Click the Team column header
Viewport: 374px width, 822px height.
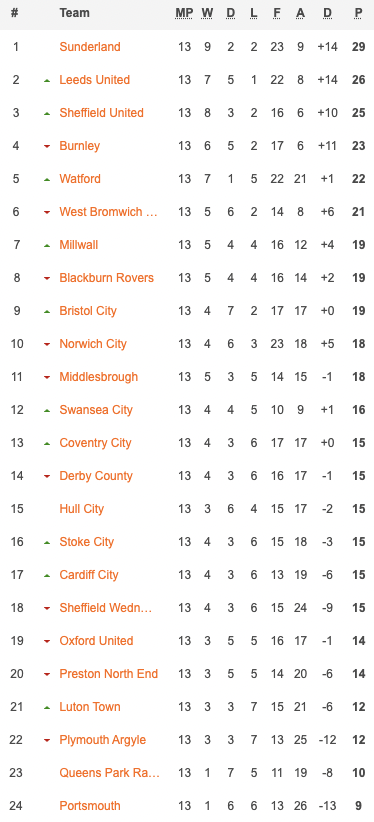point(74,13)
